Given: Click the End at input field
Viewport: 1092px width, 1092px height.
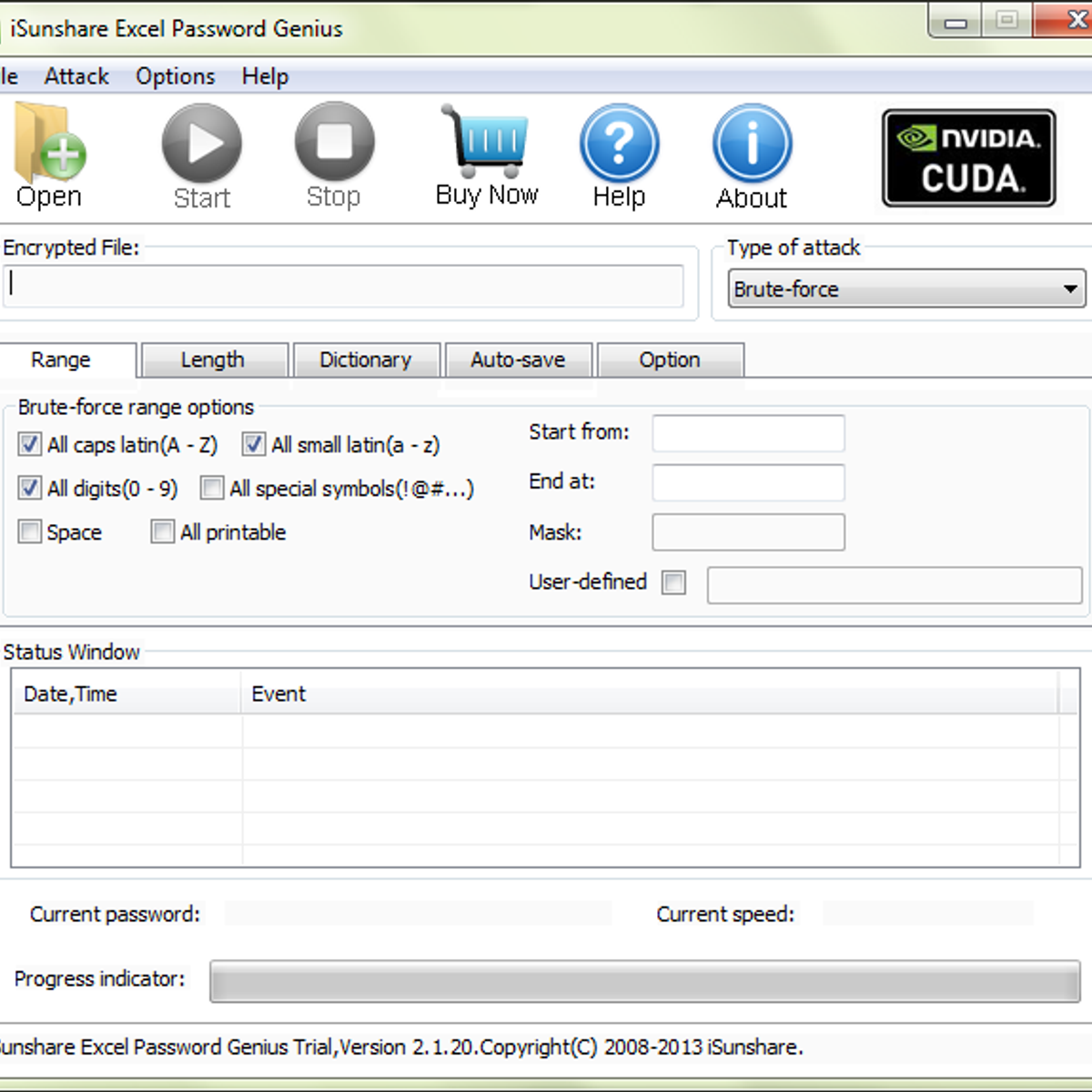Looking at the screenshot, I should tap(749, 482).
